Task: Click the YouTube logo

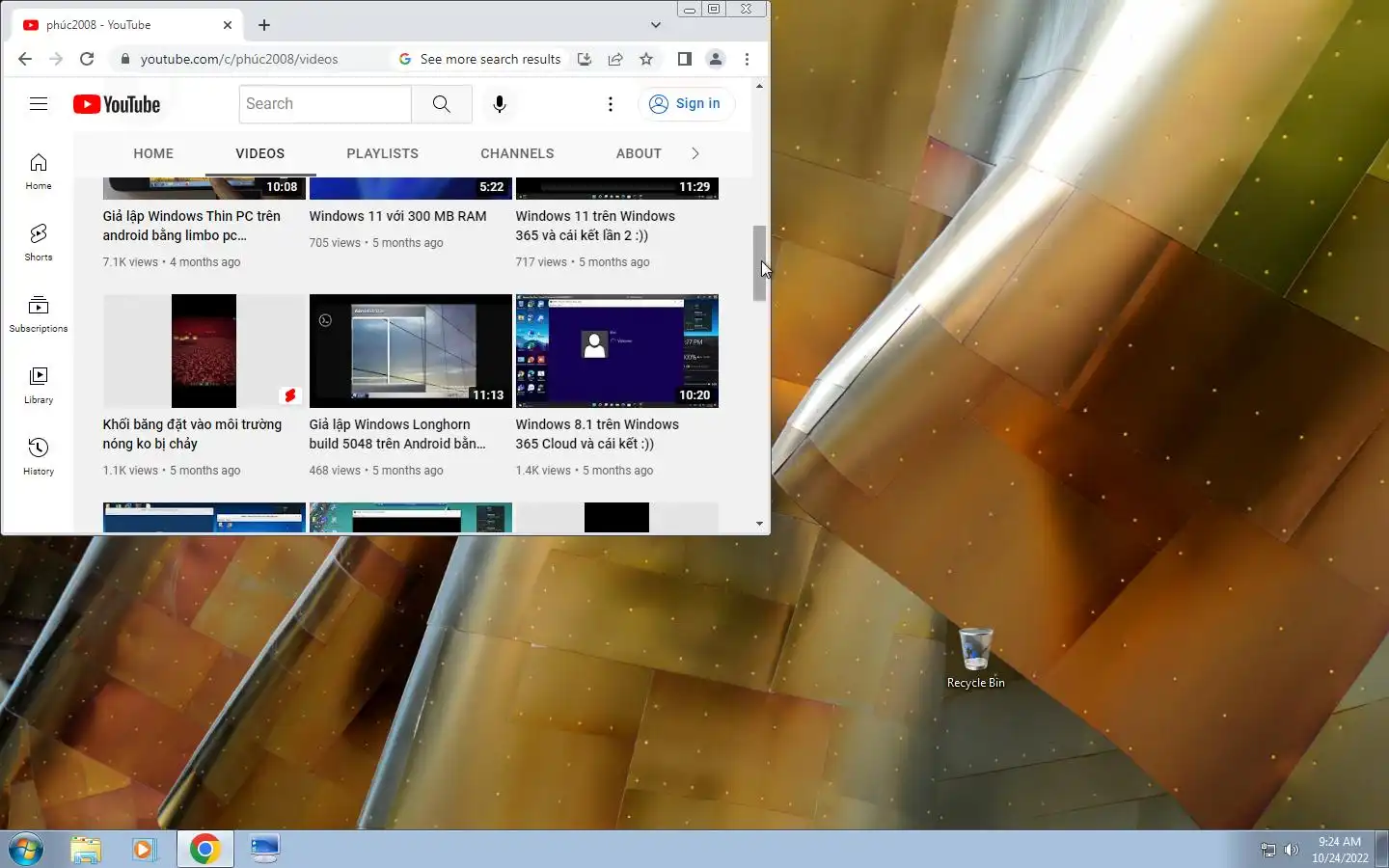Action: point(117,104)
